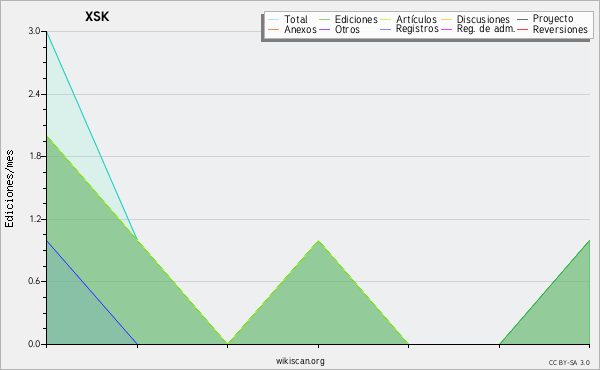Click the Artículos legend label
The height and width of the screenshot is (370, 600).
click(x=416, y=19)
